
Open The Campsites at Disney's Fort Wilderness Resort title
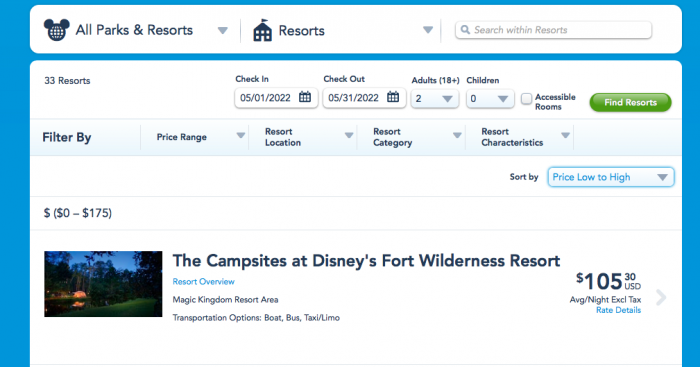click(x=366, y=261)
